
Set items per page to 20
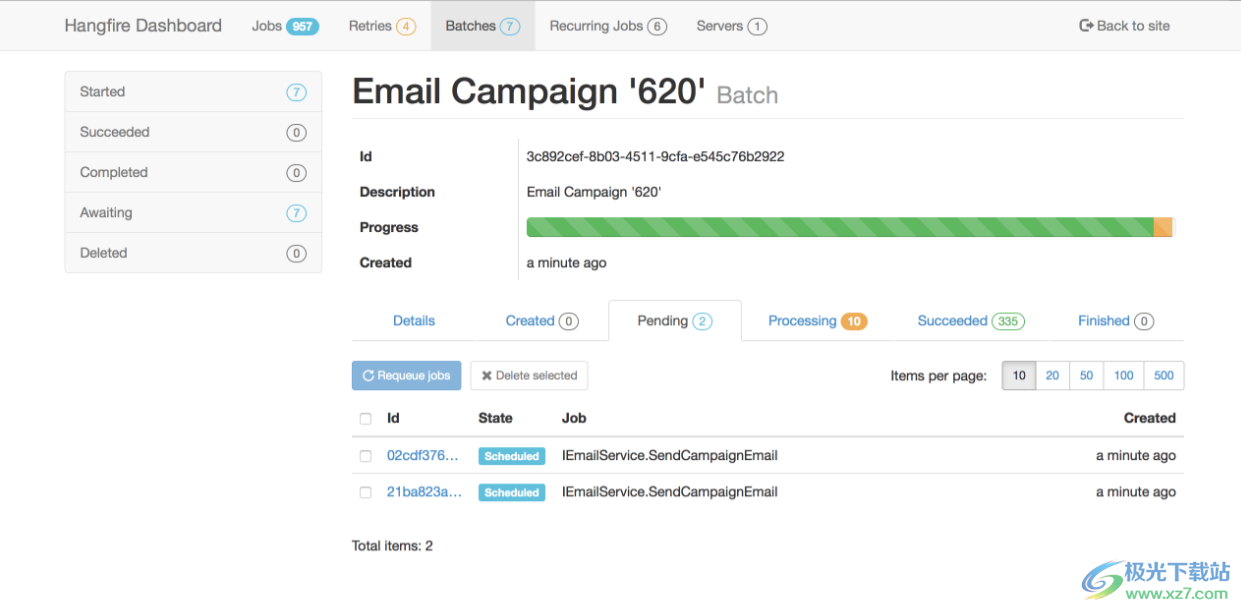1053,376
